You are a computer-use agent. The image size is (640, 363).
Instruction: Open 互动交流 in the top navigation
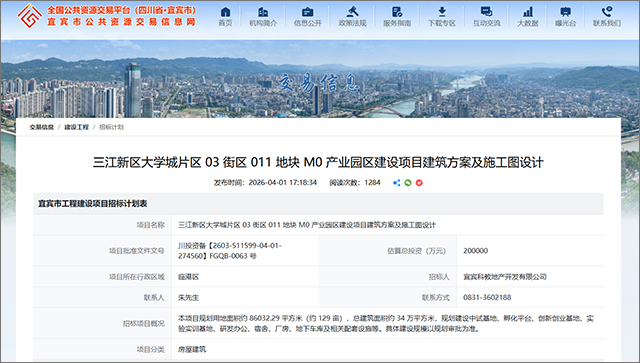click(487, 17)
